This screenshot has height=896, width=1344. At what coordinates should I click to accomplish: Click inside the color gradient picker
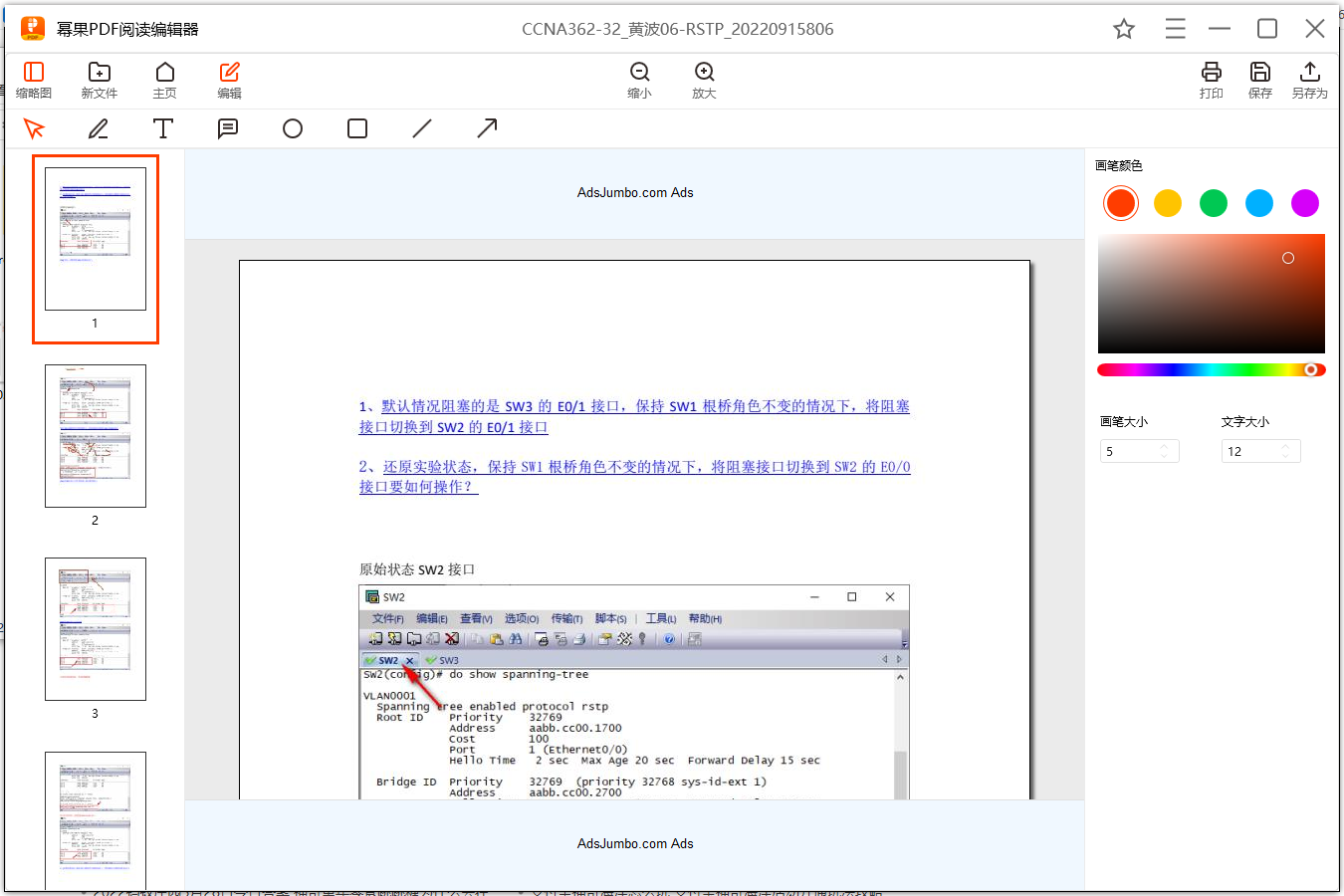tap(1212, 294)
